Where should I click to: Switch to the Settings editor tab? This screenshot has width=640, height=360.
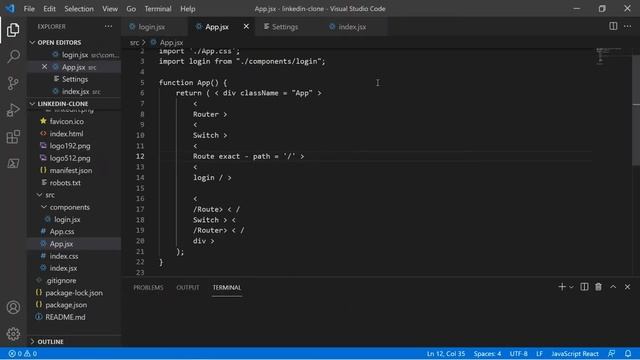tap(284, 27)
